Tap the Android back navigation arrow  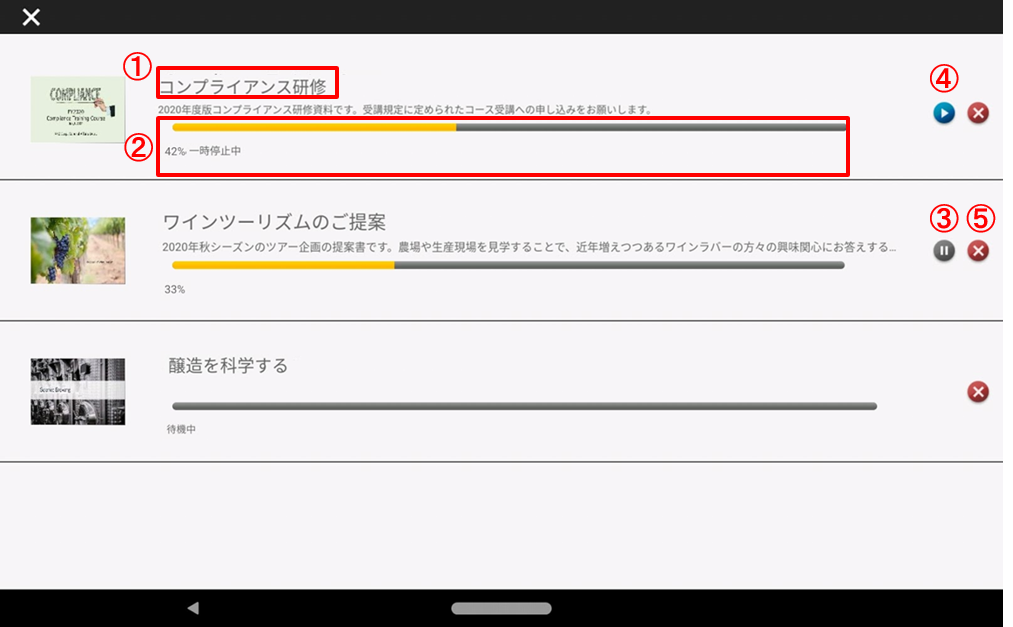193,608
